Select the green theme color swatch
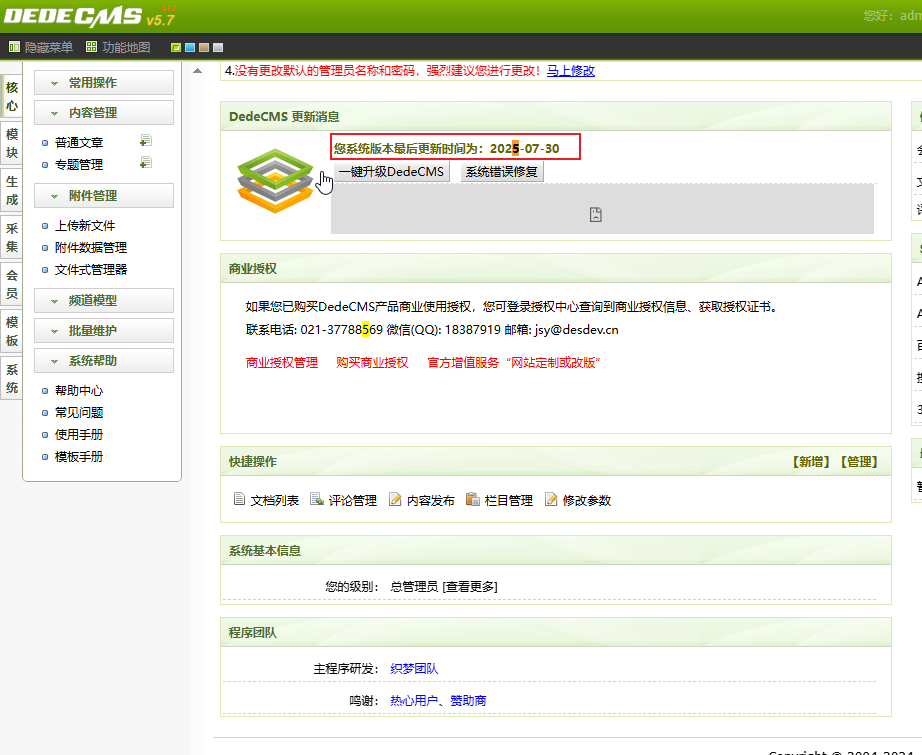Image resolution: width=922 pixels, height=755 pixels. click(x=176, y=48)
